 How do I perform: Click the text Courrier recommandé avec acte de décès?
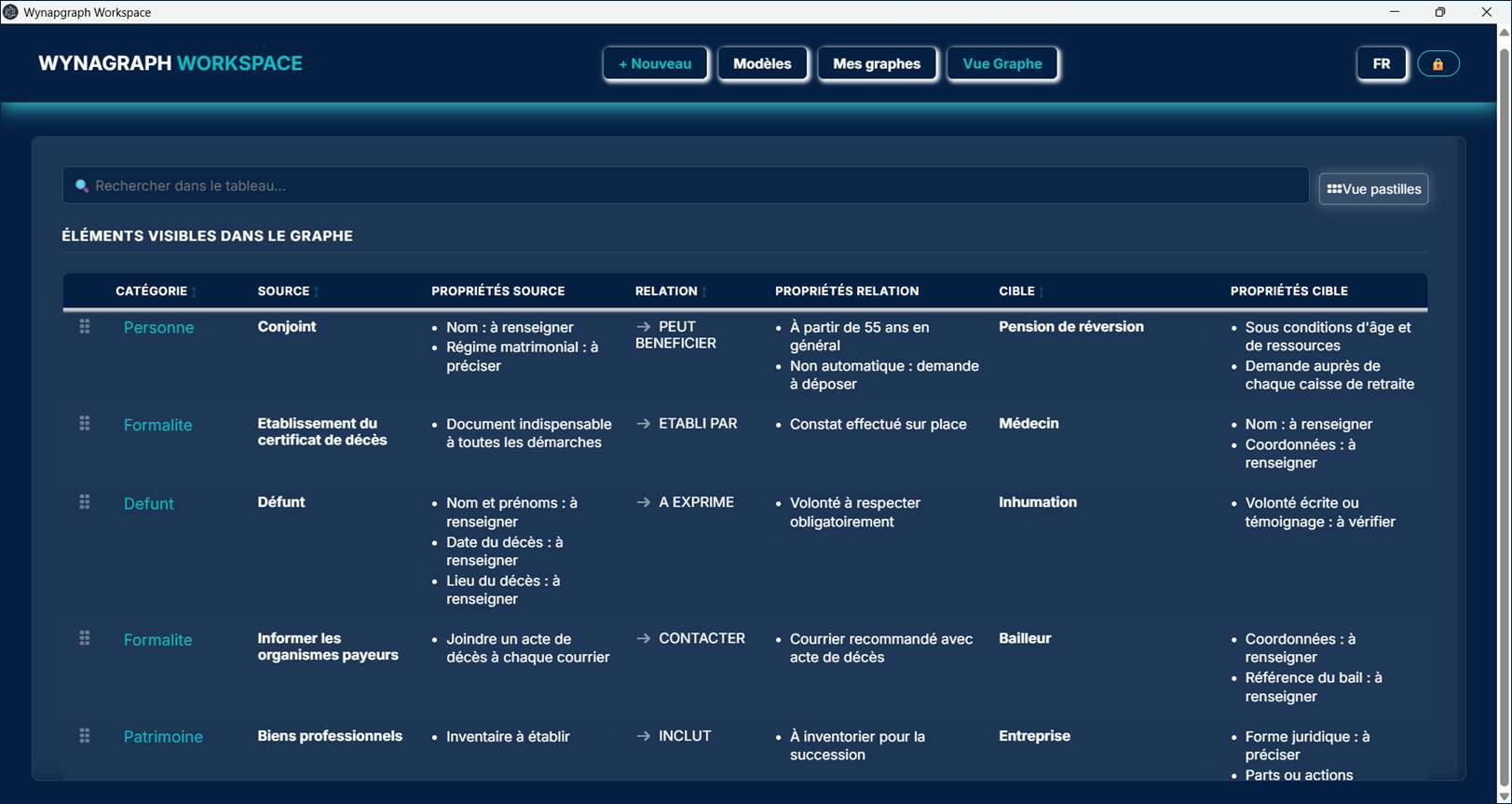[881, 648]
